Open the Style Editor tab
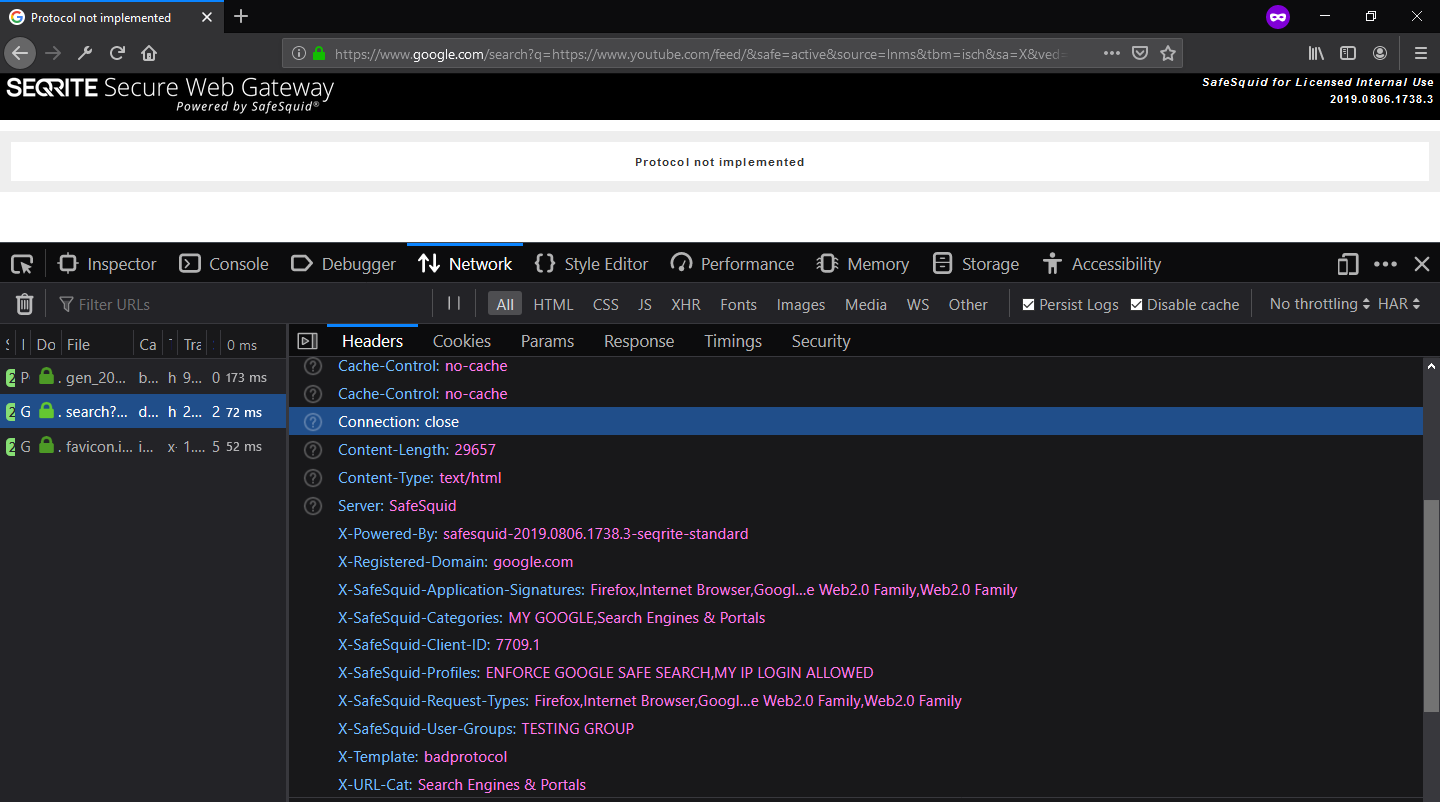 [x=592, y=264]
